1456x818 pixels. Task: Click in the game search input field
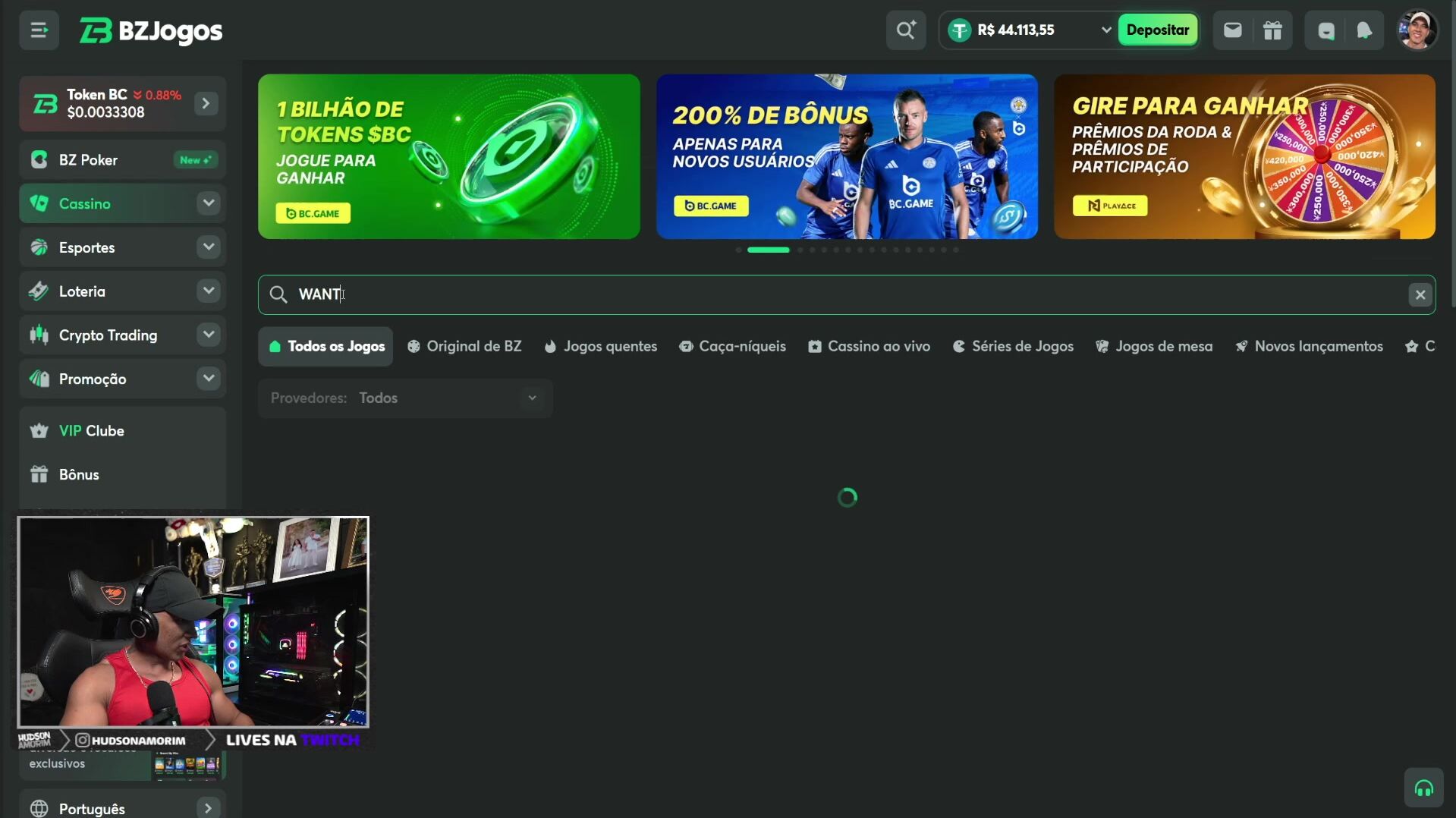847,294
